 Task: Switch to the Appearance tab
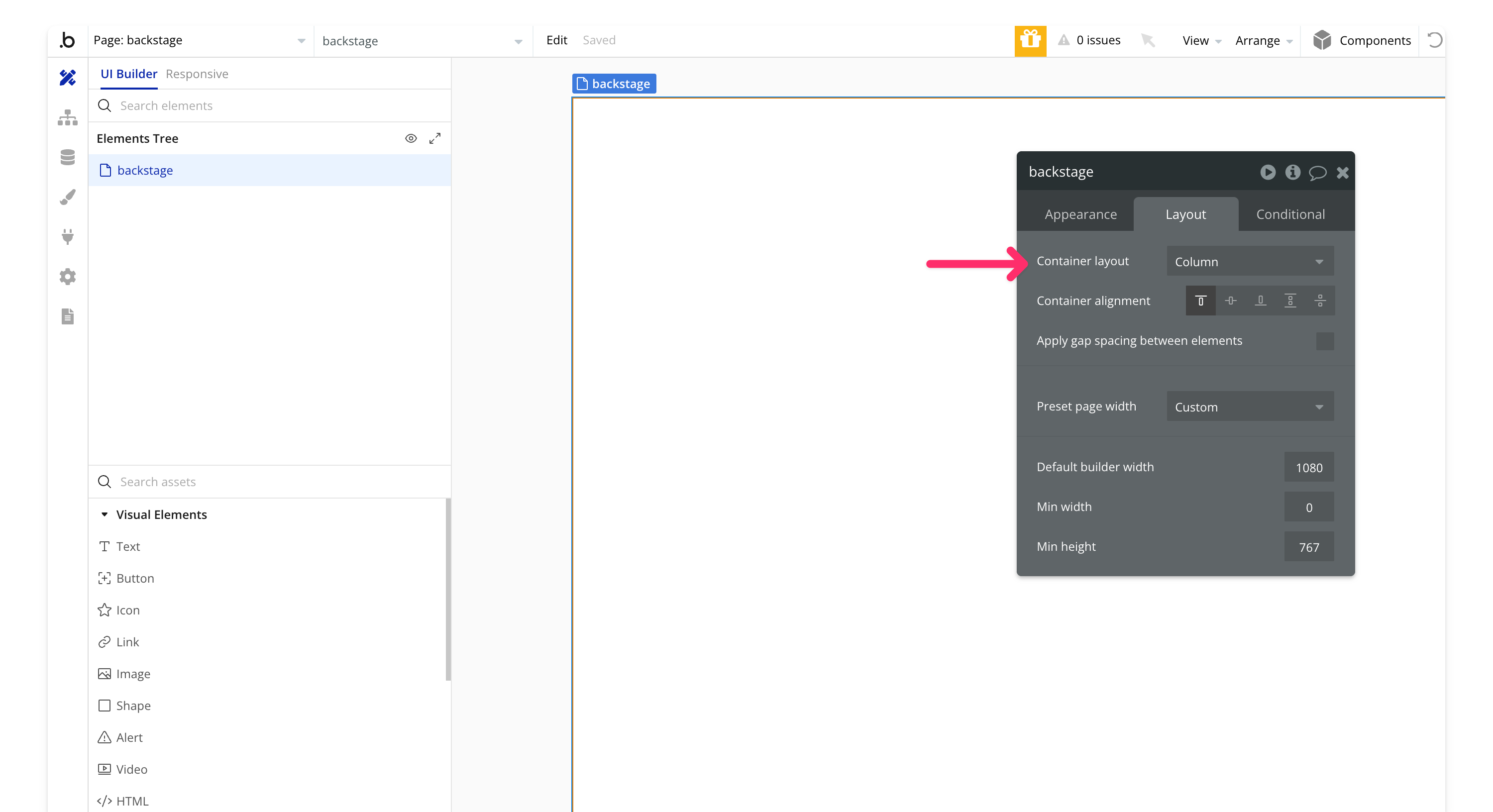pyautogui.click(x=1080, y=214)
